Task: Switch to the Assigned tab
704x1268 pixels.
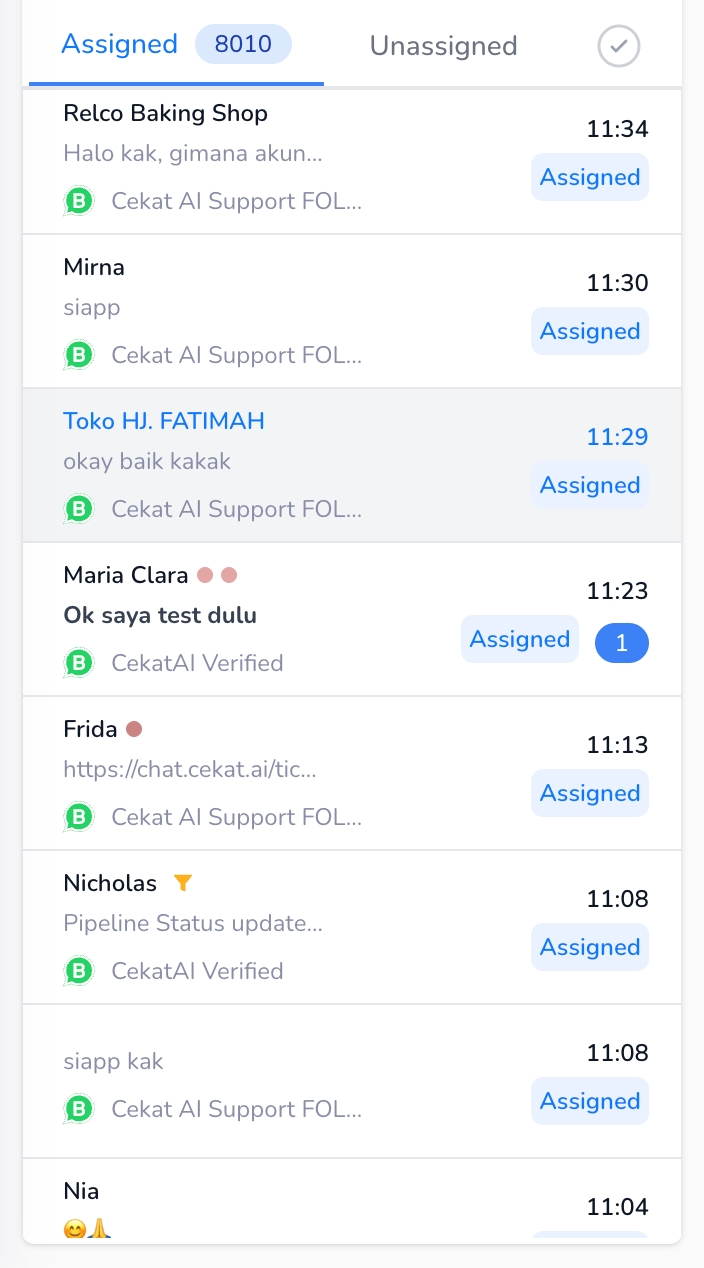Action: (119, 45)
